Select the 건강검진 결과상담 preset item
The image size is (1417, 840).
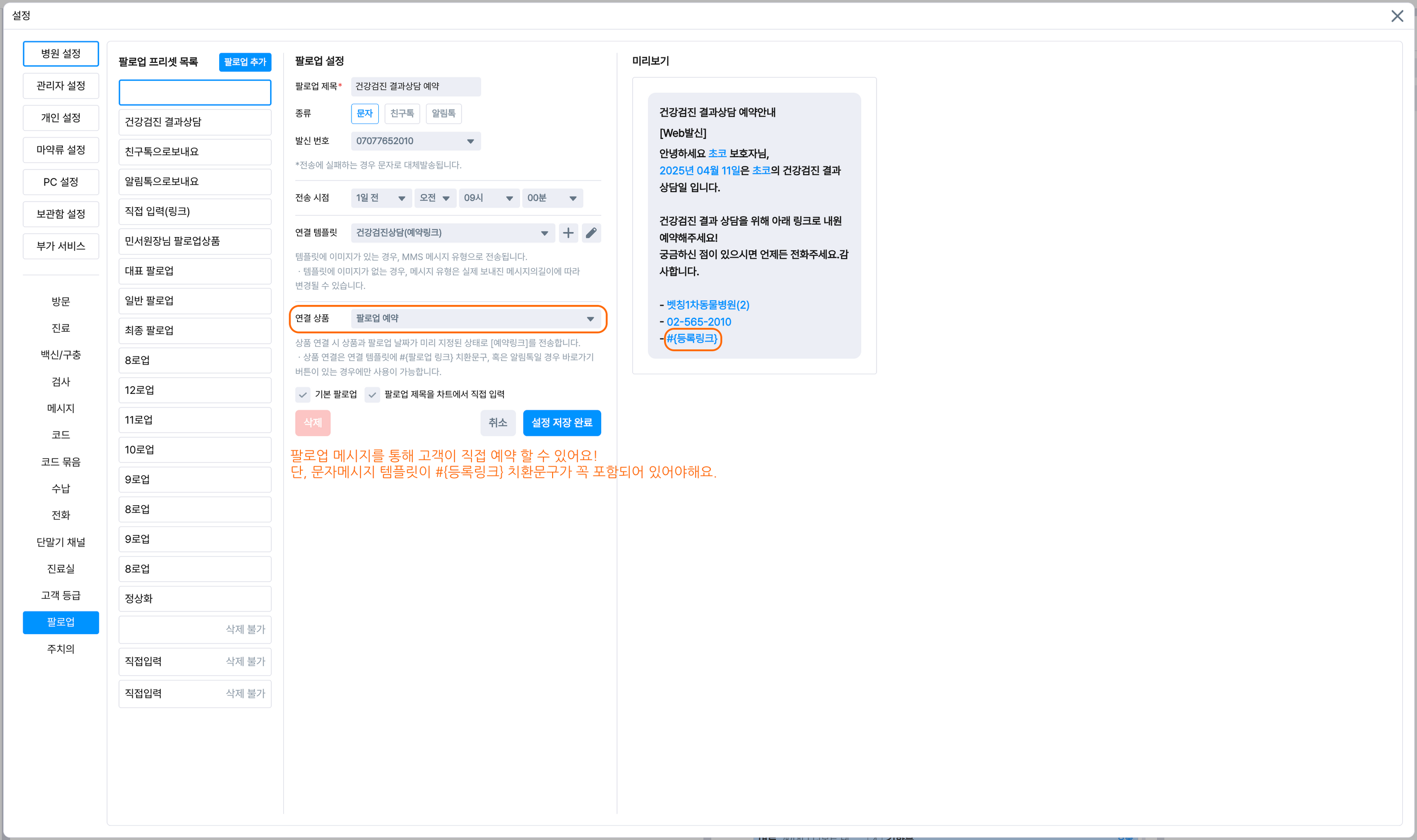[195, 122]
